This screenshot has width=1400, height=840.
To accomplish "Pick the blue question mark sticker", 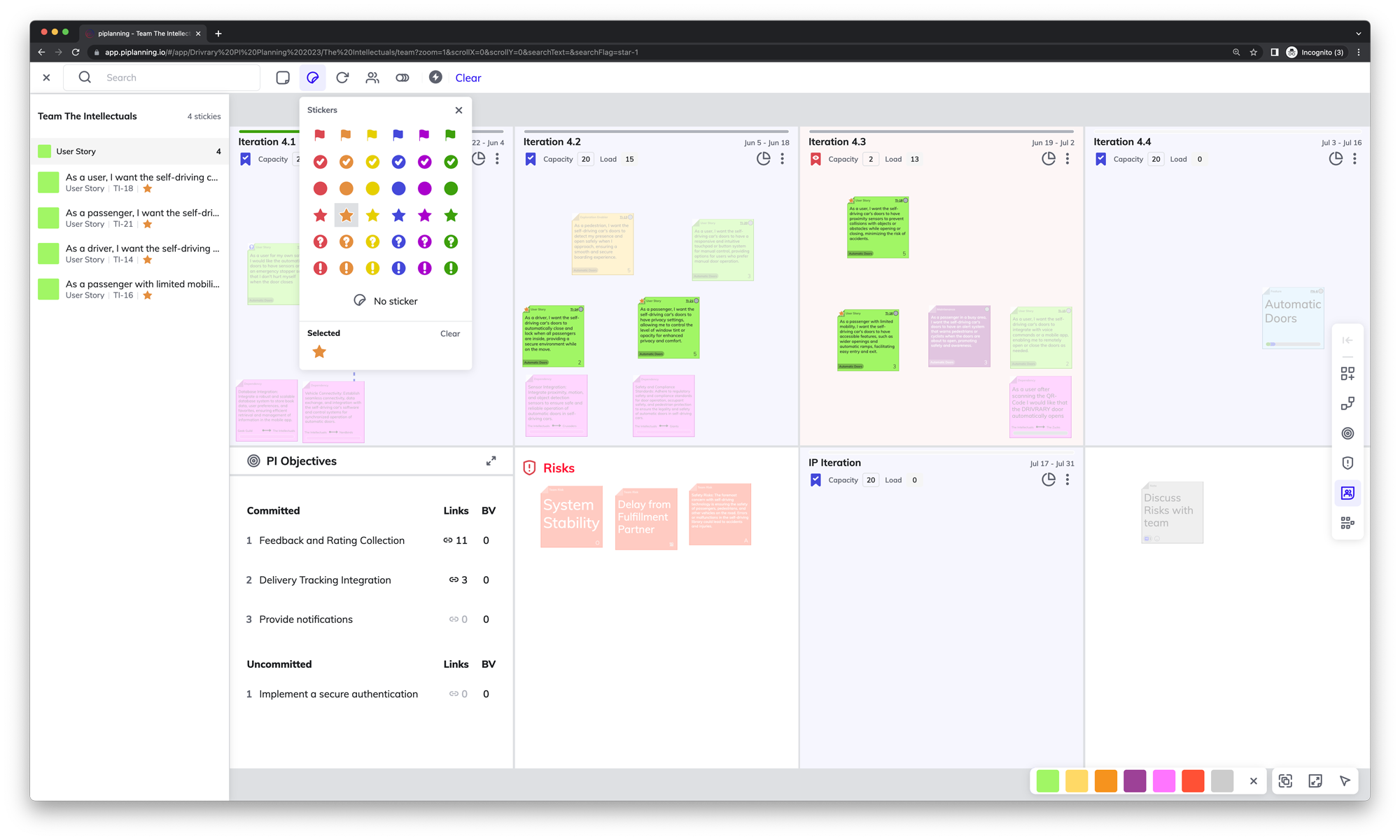I will pos(398,241).
